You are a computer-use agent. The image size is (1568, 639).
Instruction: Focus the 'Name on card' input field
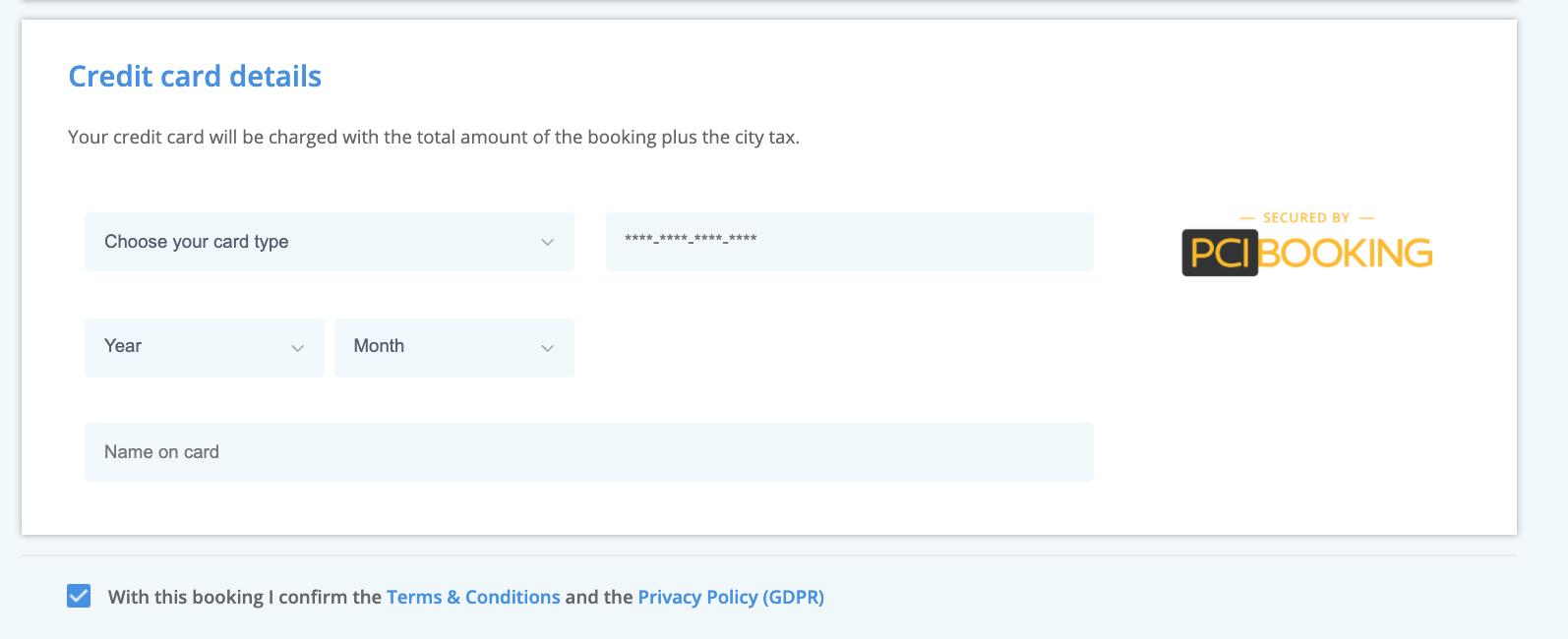point(589,451)
